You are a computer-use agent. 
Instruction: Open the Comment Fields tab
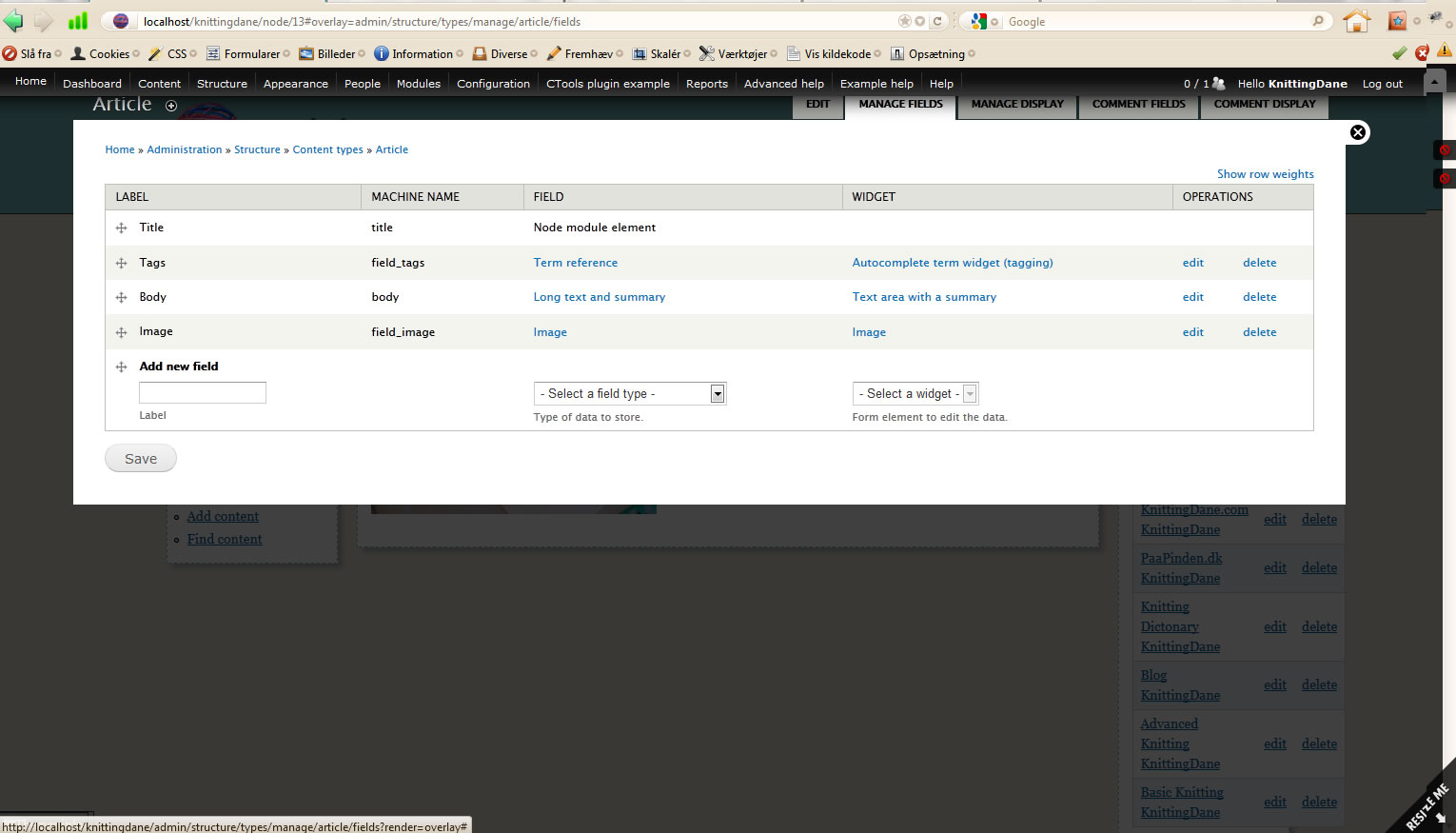(x=1138, y=104)
